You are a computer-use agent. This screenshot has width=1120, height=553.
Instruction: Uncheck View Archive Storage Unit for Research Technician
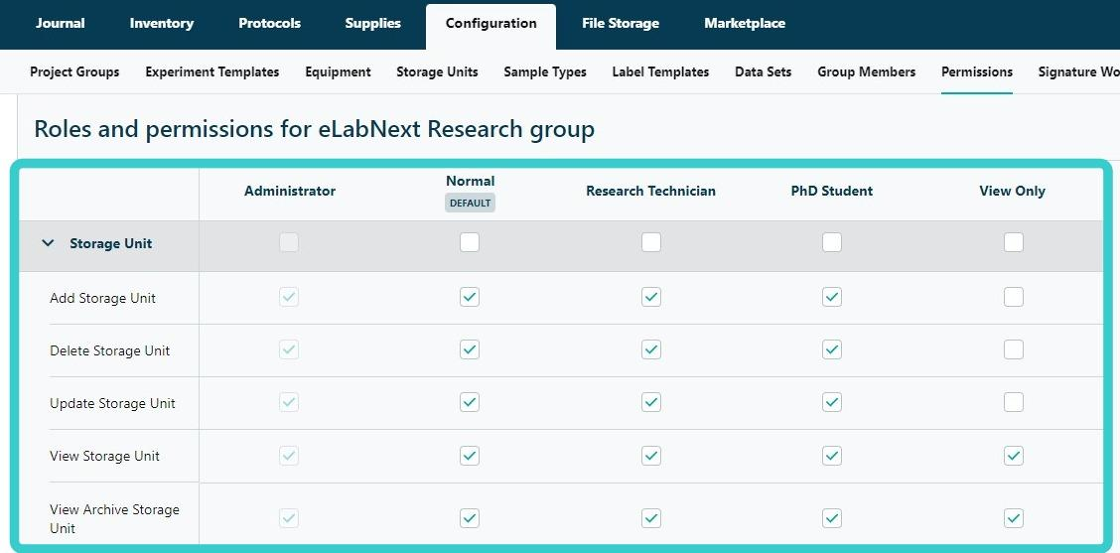click(651, 518)
